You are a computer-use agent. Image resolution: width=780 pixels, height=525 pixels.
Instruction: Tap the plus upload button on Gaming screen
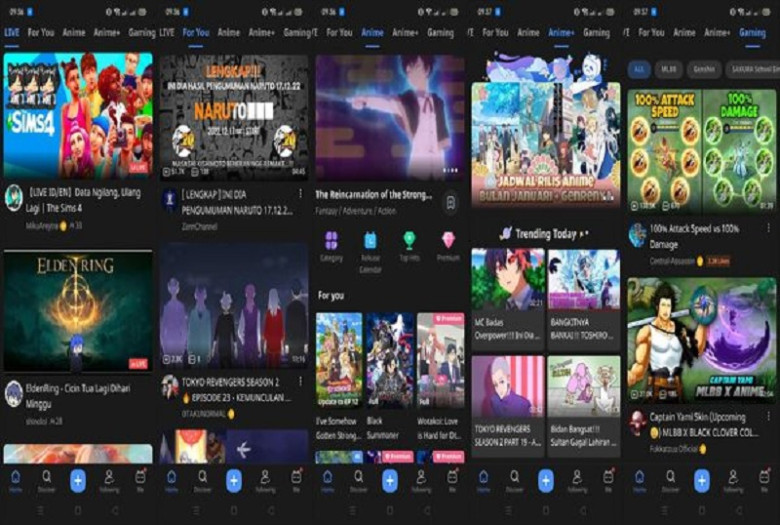click(701, 481)
